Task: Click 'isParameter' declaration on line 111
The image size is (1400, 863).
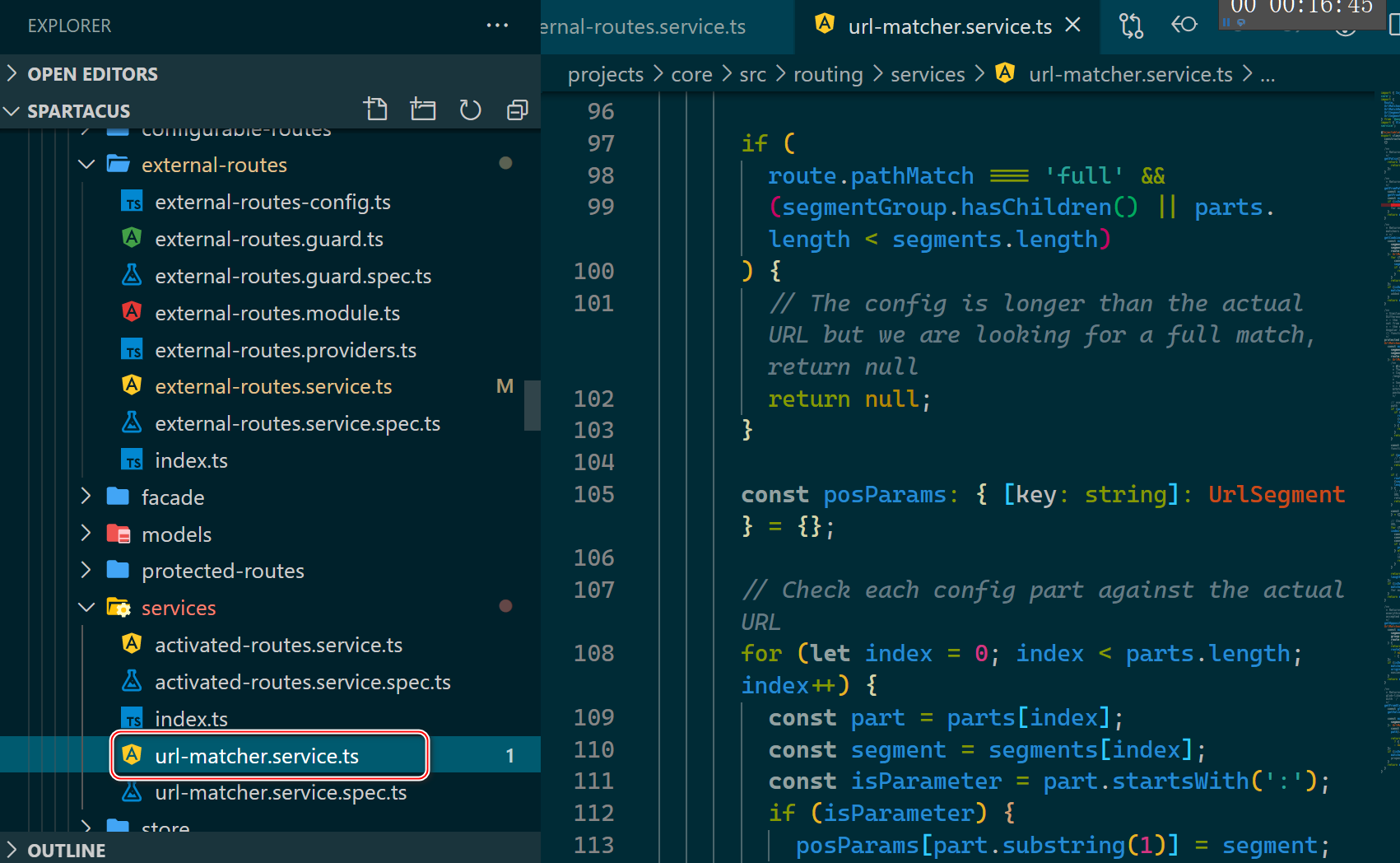Action: click(x=926, y=781)
